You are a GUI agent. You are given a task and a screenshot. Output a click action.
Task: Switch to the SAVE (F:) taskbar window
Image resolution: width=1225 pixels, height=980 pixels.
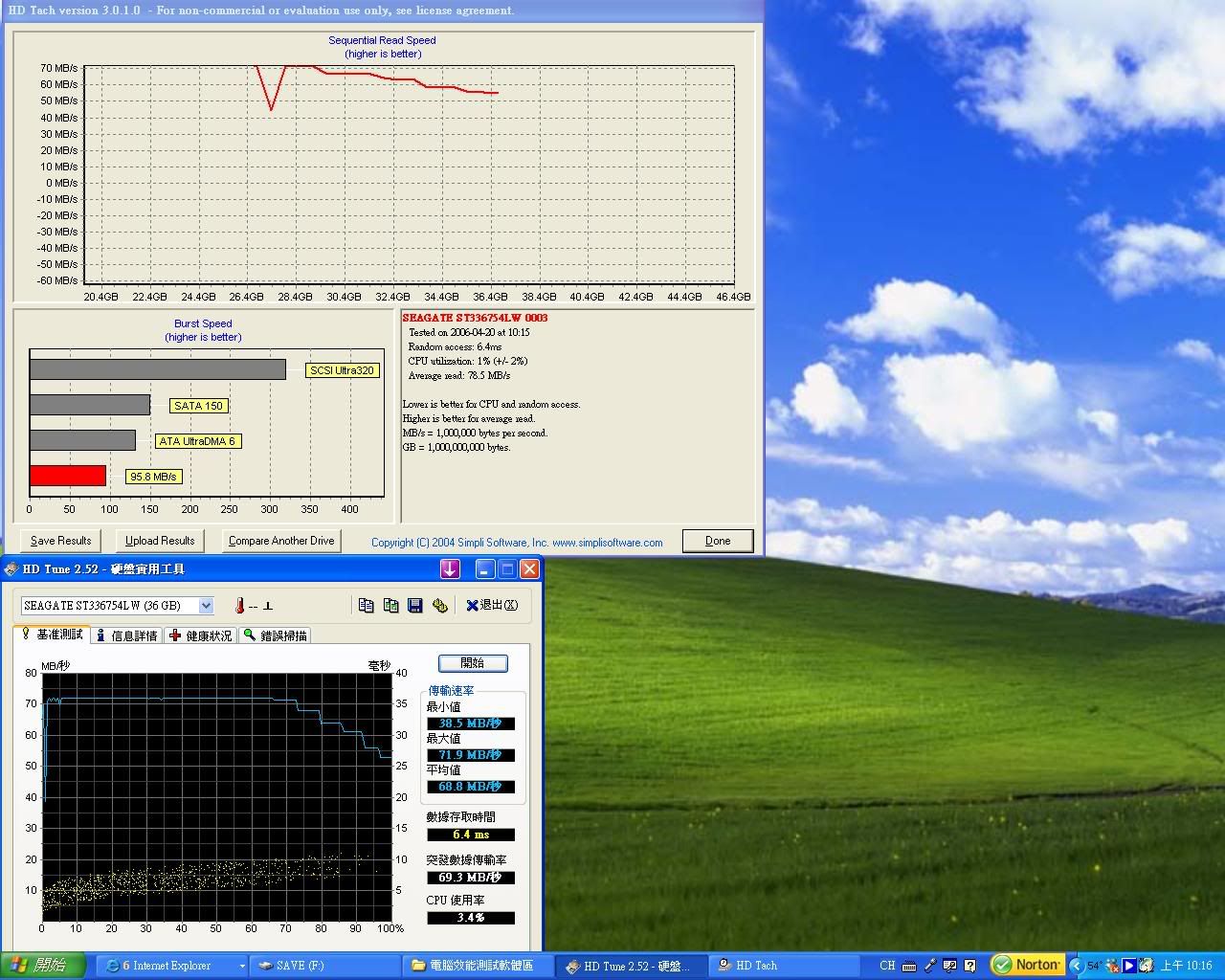323,966
